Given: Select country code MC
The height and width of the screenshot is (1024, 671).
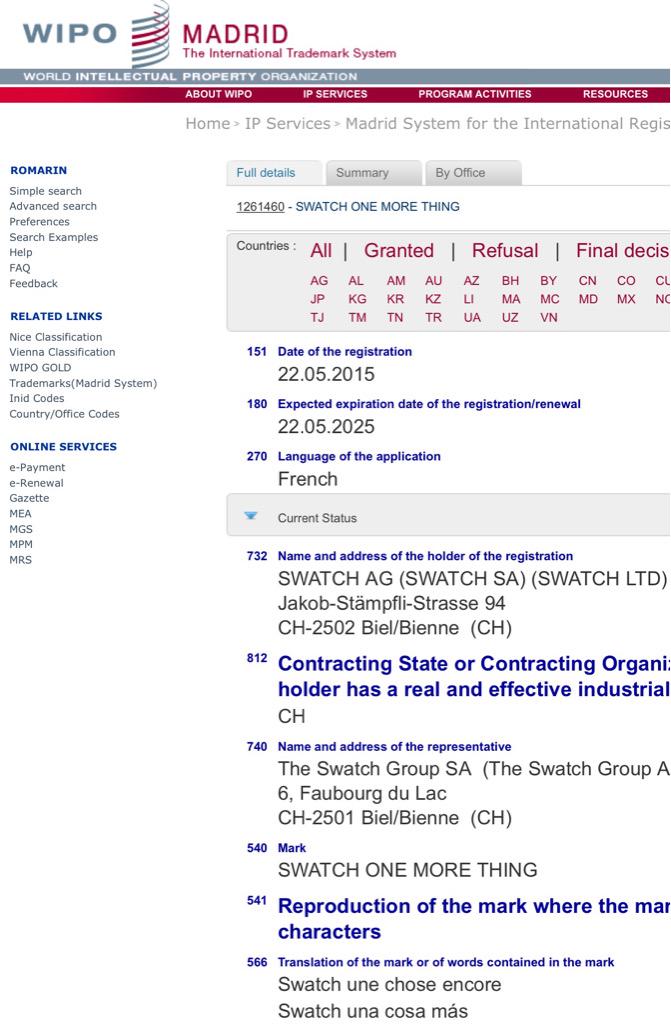Looking at the screenshot, I should 549,299.
